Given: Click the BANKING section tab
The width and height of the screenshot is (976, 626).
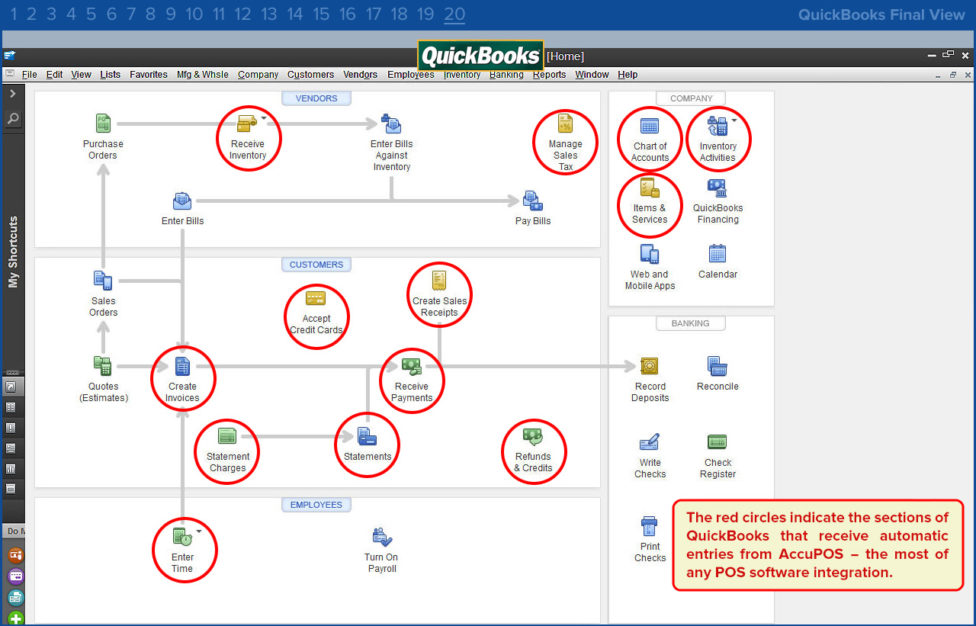Looking at the screenshot, I should 690,324.
